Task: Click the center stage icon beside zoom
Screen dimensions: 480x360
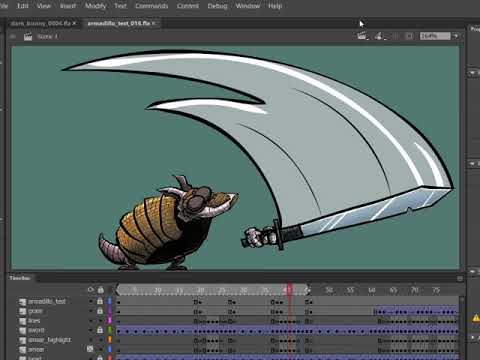Action: 409,36
